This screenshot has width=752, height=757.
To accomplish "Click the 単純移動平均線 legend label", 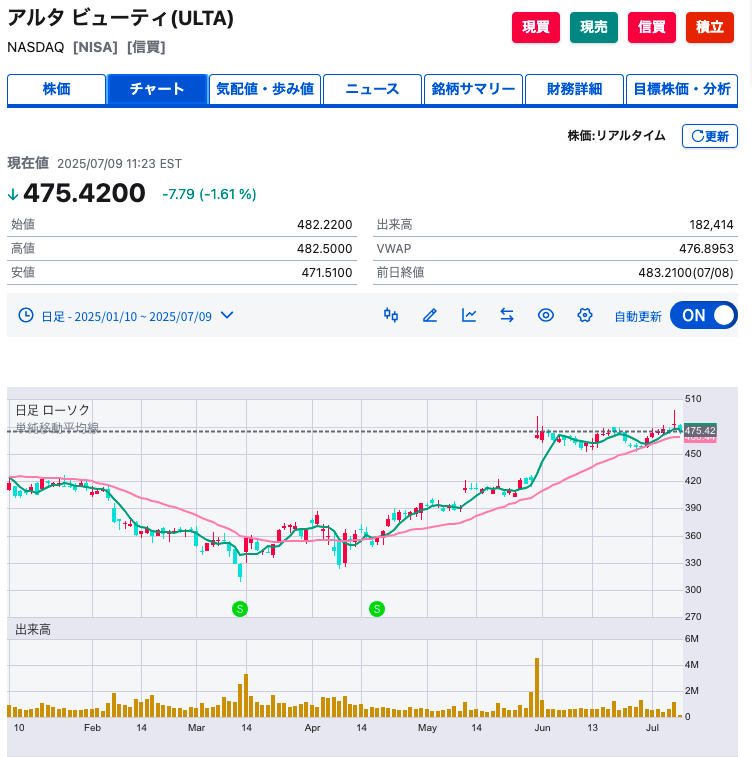I will pos(57,428).
